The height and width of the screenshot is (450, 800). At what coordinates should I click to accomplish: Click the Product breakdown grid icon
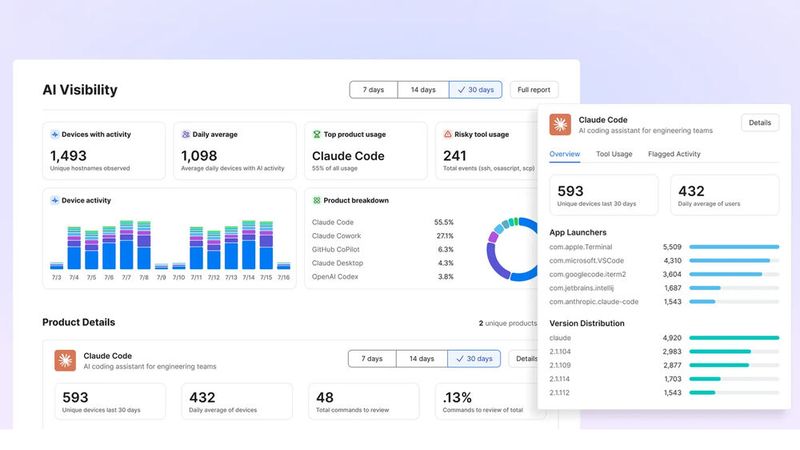317,201
